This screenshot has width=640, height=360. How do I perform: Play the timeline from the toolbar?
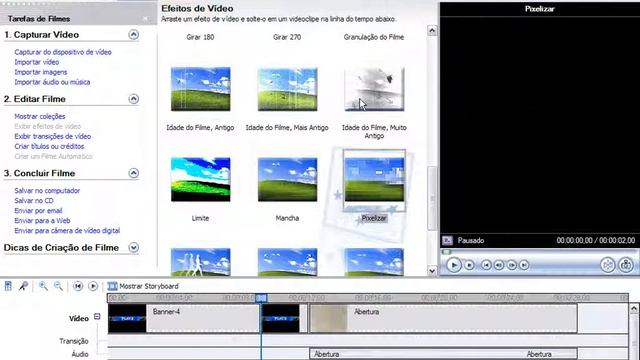click(x=93, y=286)
